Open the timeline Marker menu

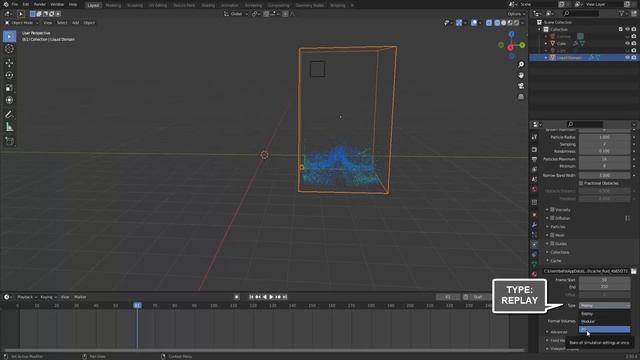80,297
